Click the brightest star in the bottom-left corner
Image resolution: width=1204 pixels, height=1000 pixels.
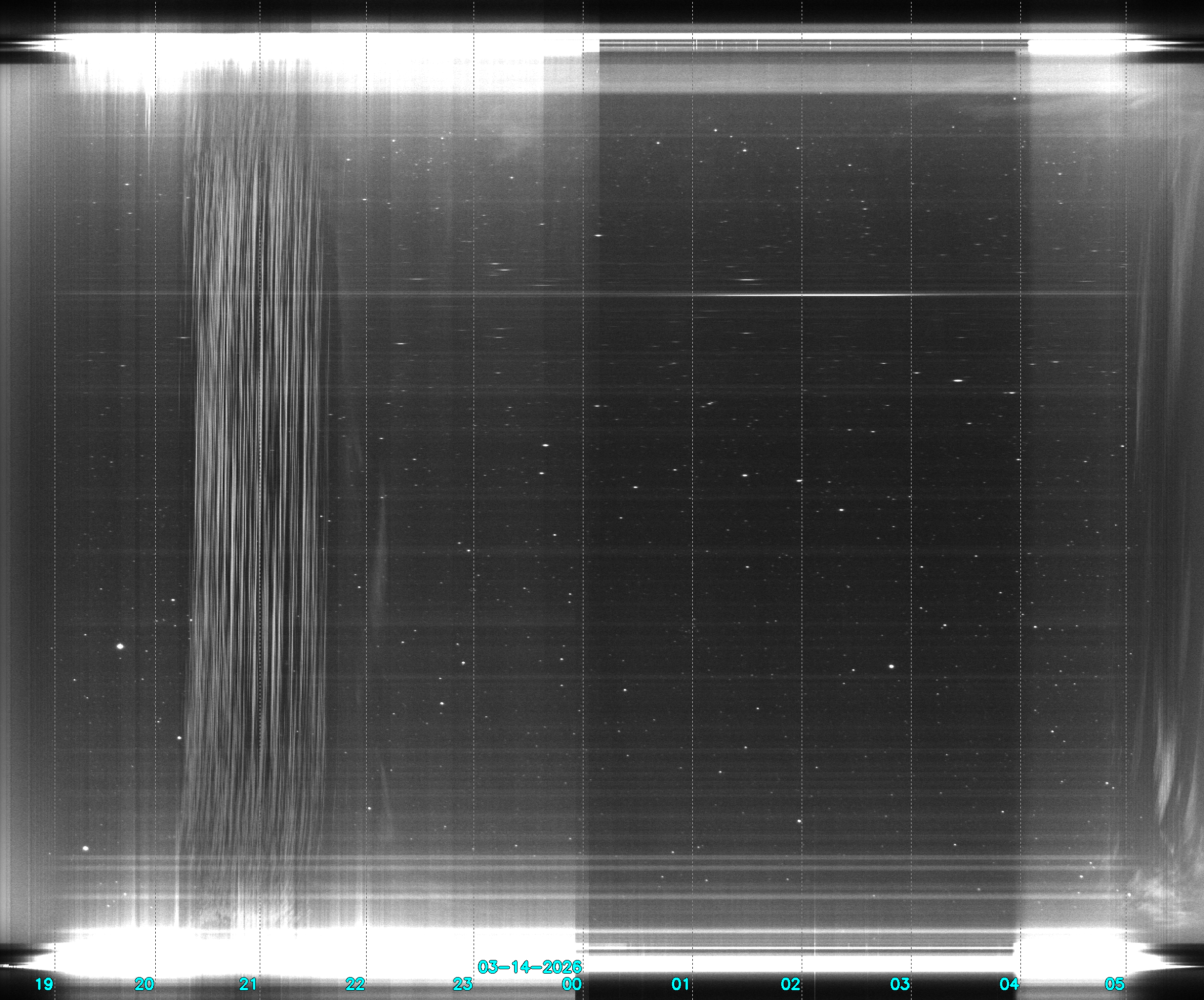[86, 848]
